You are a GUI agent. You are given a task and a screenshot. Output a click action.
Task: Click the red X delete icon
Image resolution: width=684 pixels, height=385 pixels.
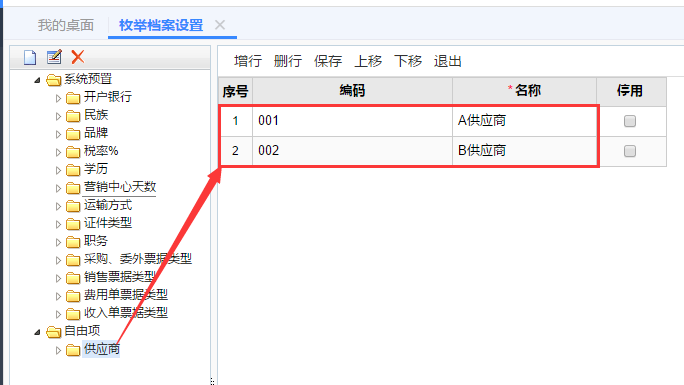click(x=78, y=57)
